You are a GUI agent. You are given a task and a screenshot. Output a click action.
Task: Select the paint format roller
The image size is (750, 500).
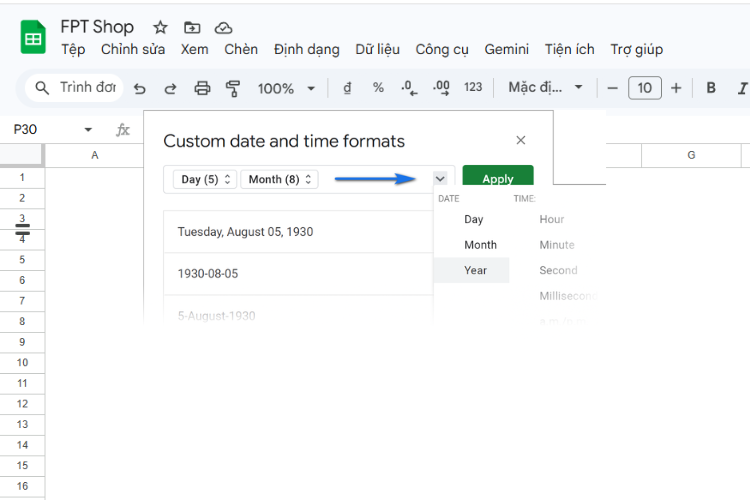[x=233, y=89]
